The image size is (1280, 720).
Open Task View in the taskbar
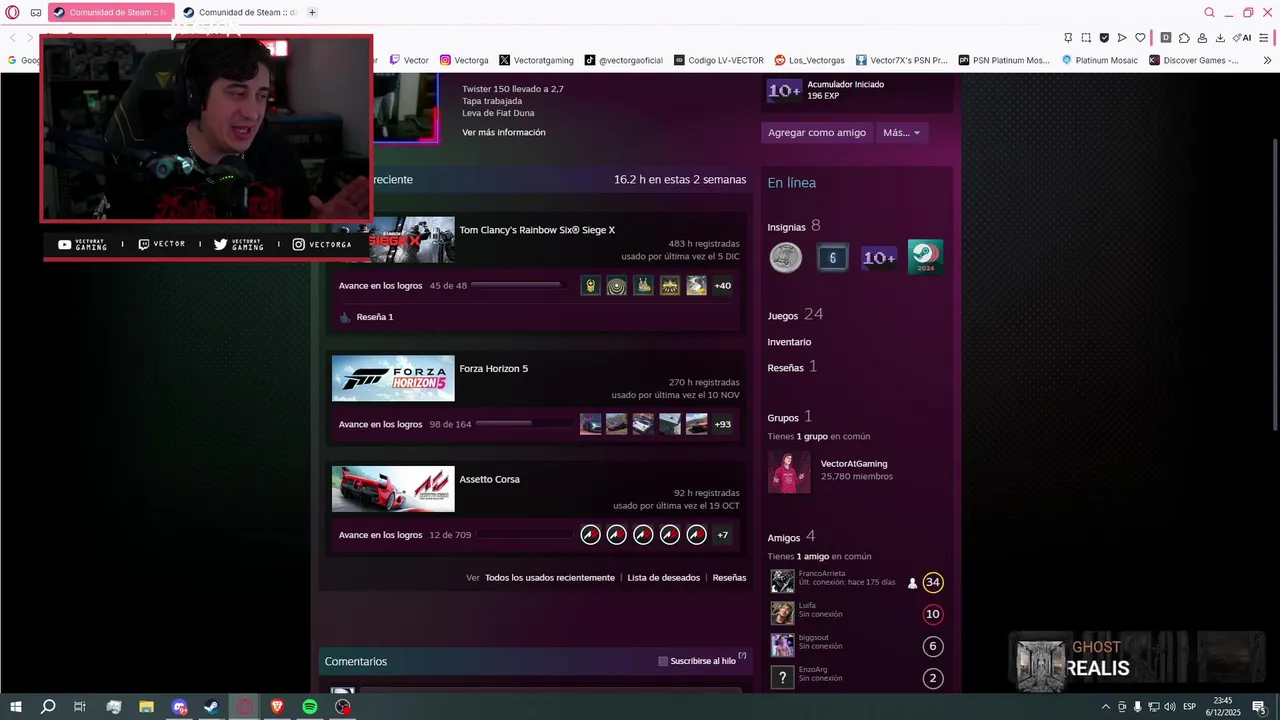click(x=80, y=707)
